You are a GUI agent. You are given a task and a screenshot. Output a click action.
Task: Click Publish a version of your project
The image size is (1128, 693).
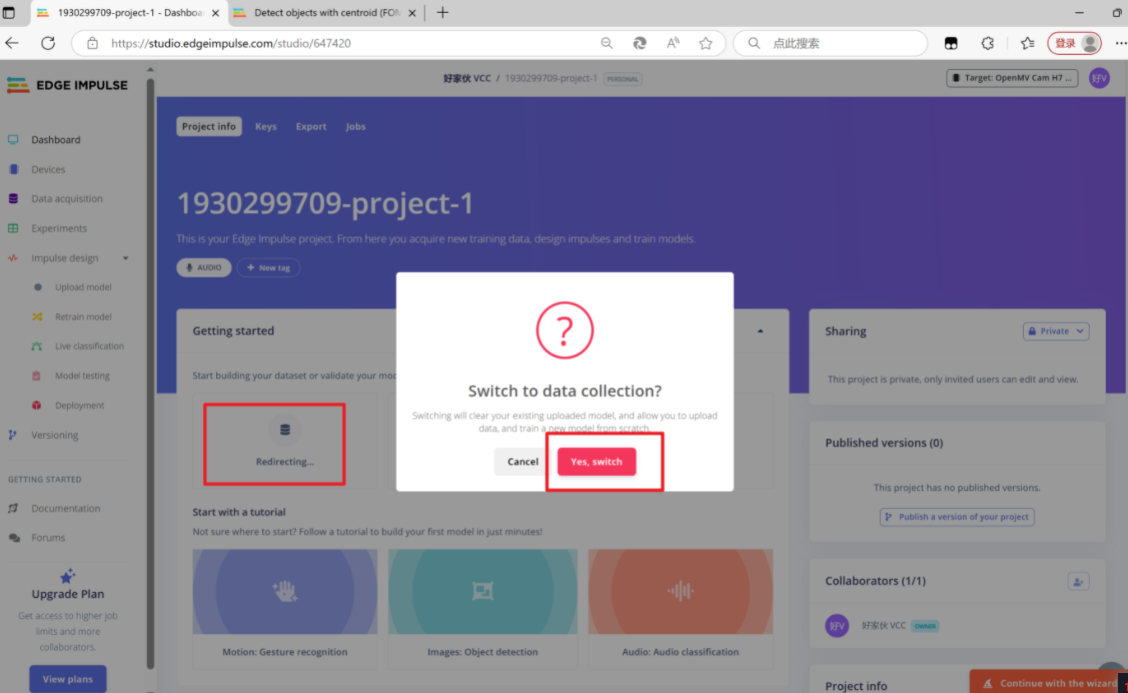[957, 517]
